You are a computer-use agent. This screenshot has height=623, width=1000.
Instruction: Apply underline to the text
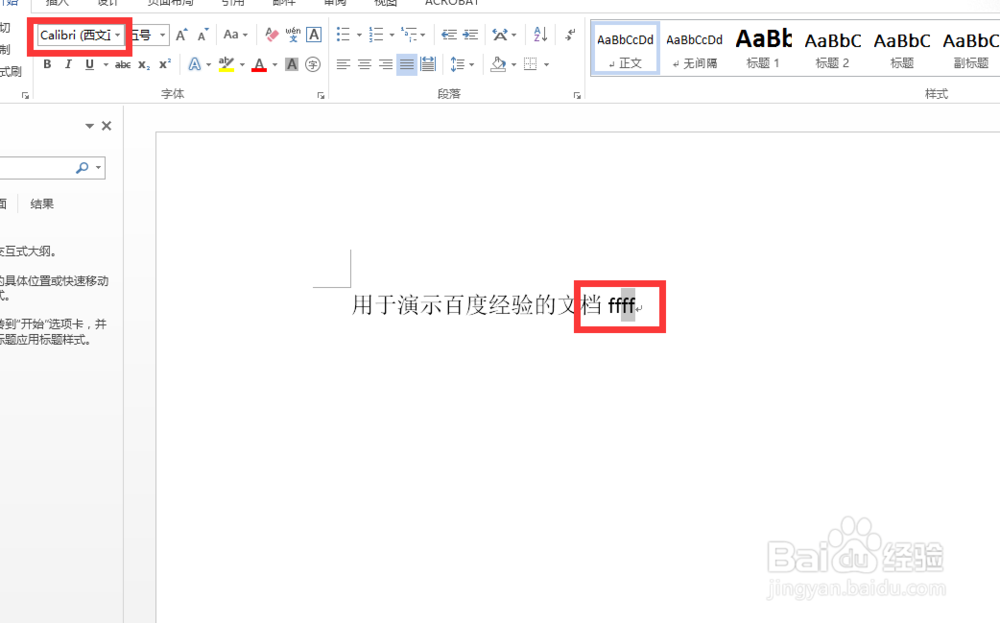[x=89, y=63]
